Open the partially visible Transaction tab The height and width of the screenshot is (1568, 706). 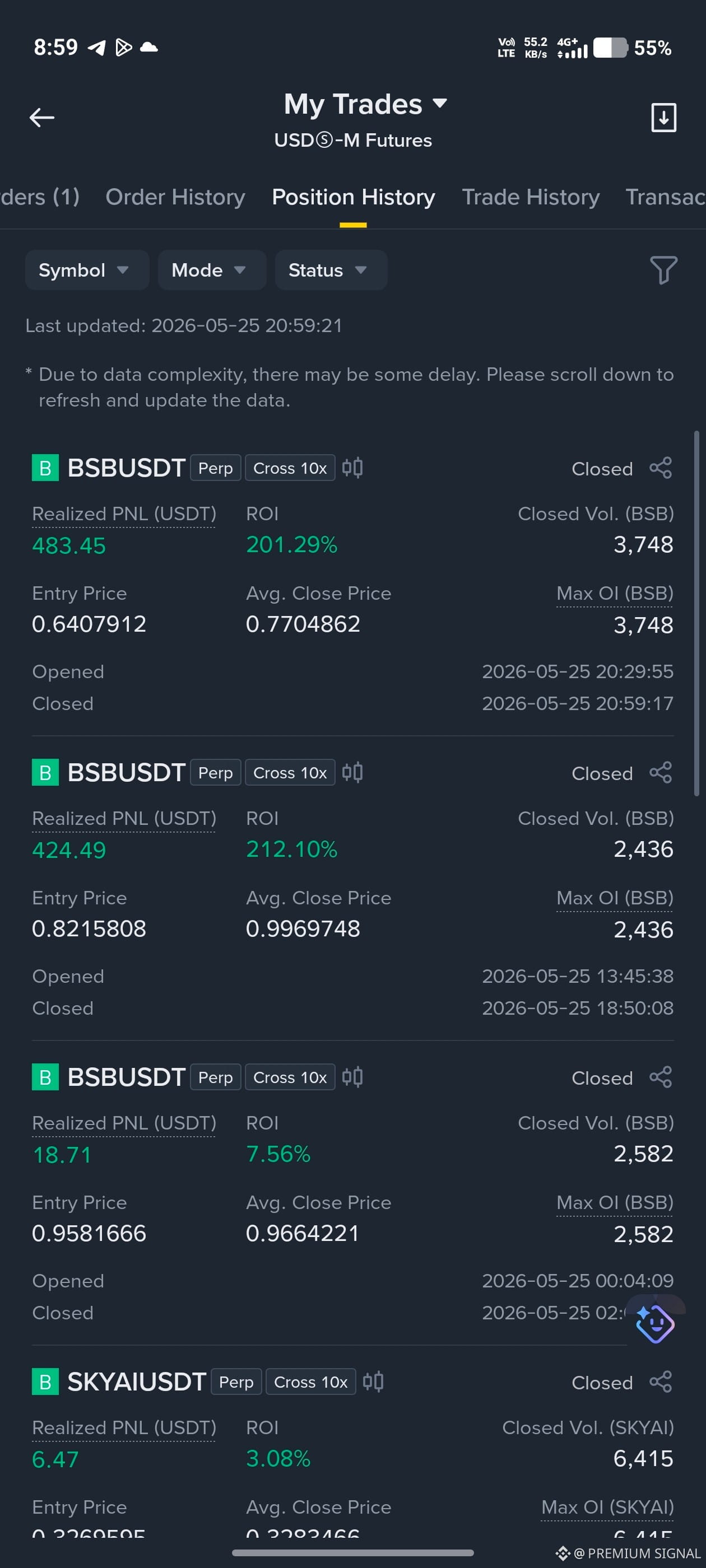(665, 197)
